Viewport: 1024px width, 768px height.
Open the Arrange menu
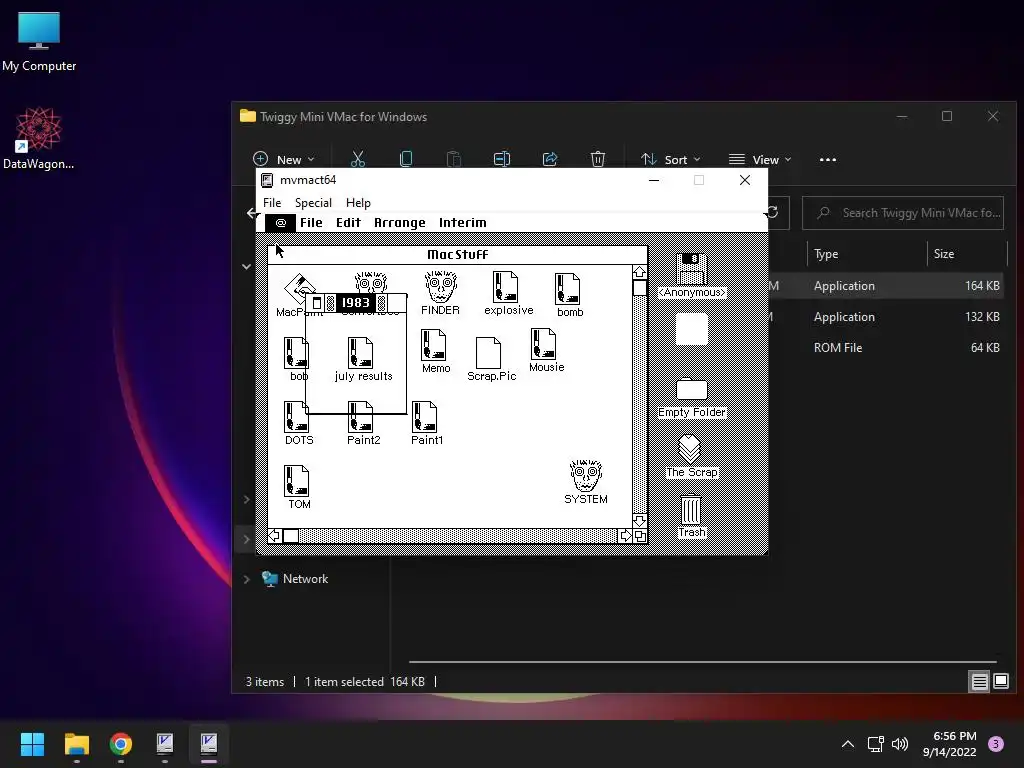(x=400, y=223)
